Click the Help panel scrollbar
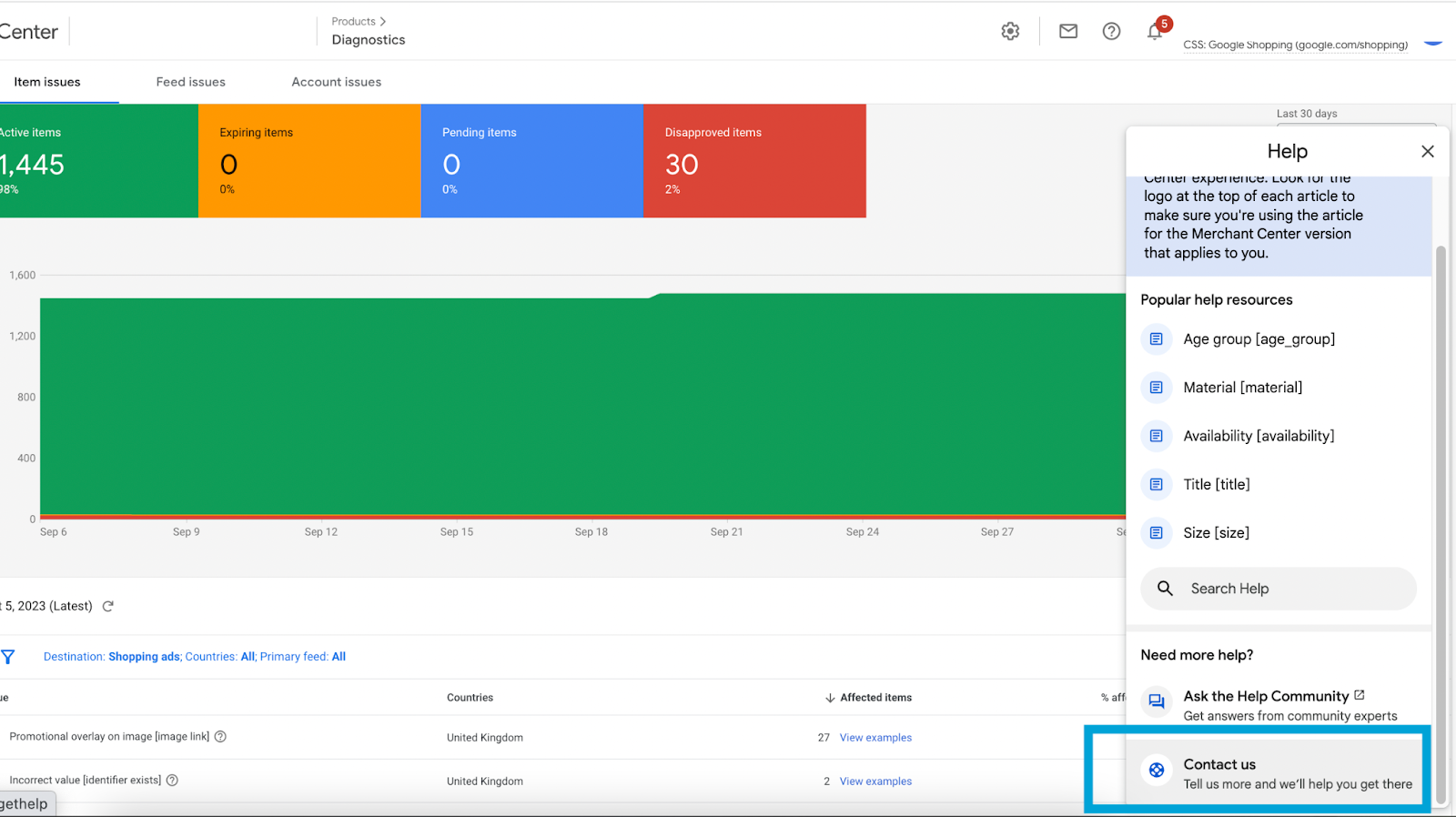Screen dimensions: 1456x817 1441,525
